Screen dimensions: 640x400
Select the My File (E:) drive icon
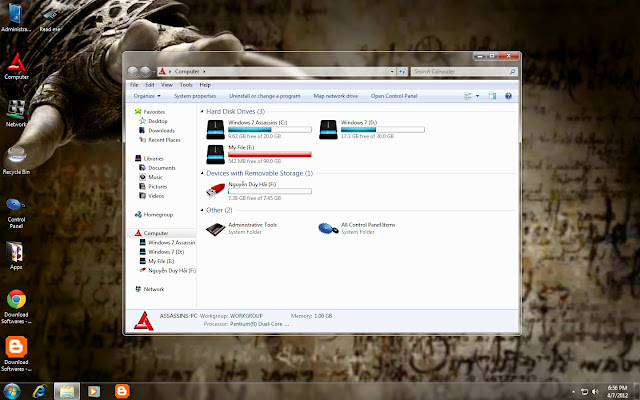click(215, 154)
